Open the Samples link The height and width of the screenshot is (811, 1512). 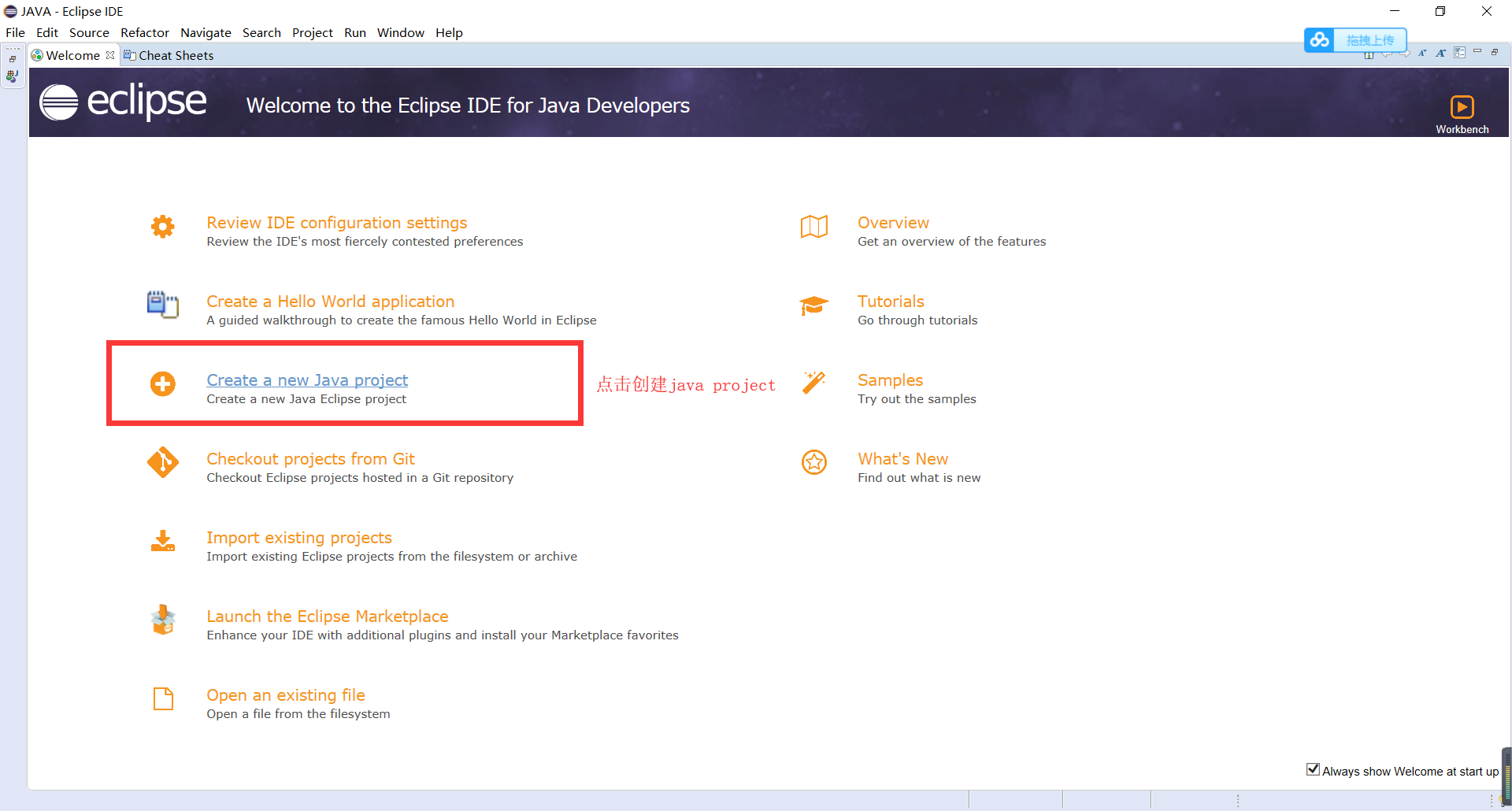(x=890, y=380)
